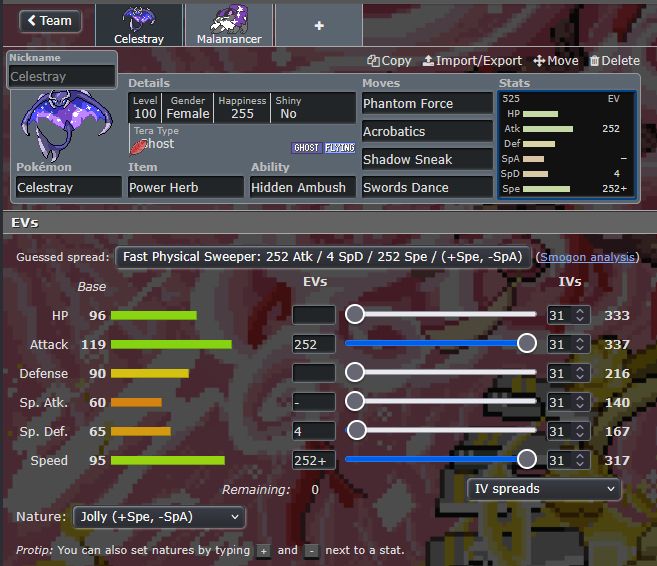This screenshot has width=657, height=566.
Task: Open the Smogon analysis link
Action: click(x=587, y=257)
